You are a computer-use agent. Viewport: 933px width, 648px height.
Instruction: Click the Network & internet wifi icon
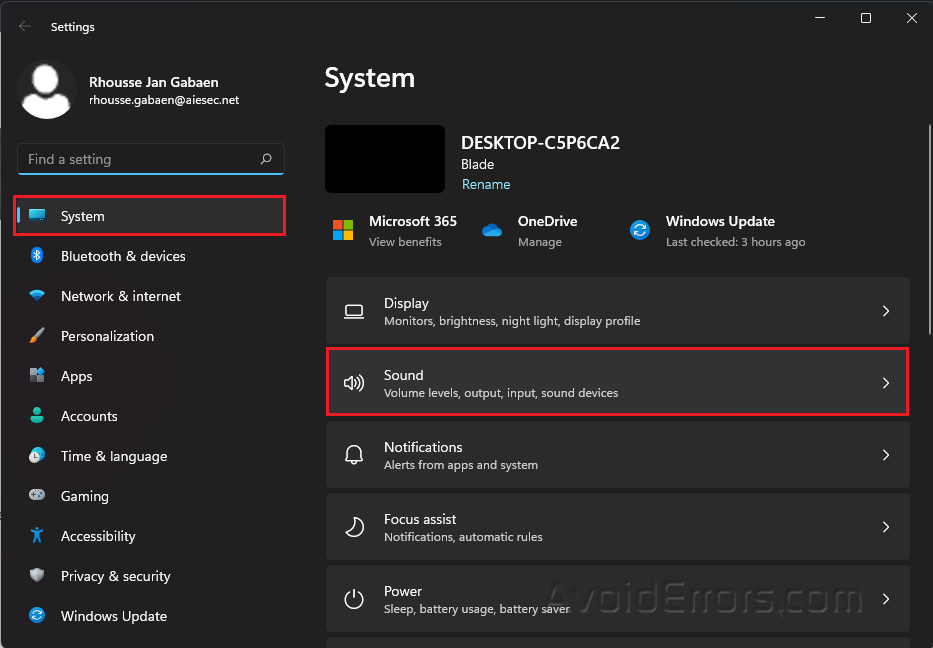(37, 296)
